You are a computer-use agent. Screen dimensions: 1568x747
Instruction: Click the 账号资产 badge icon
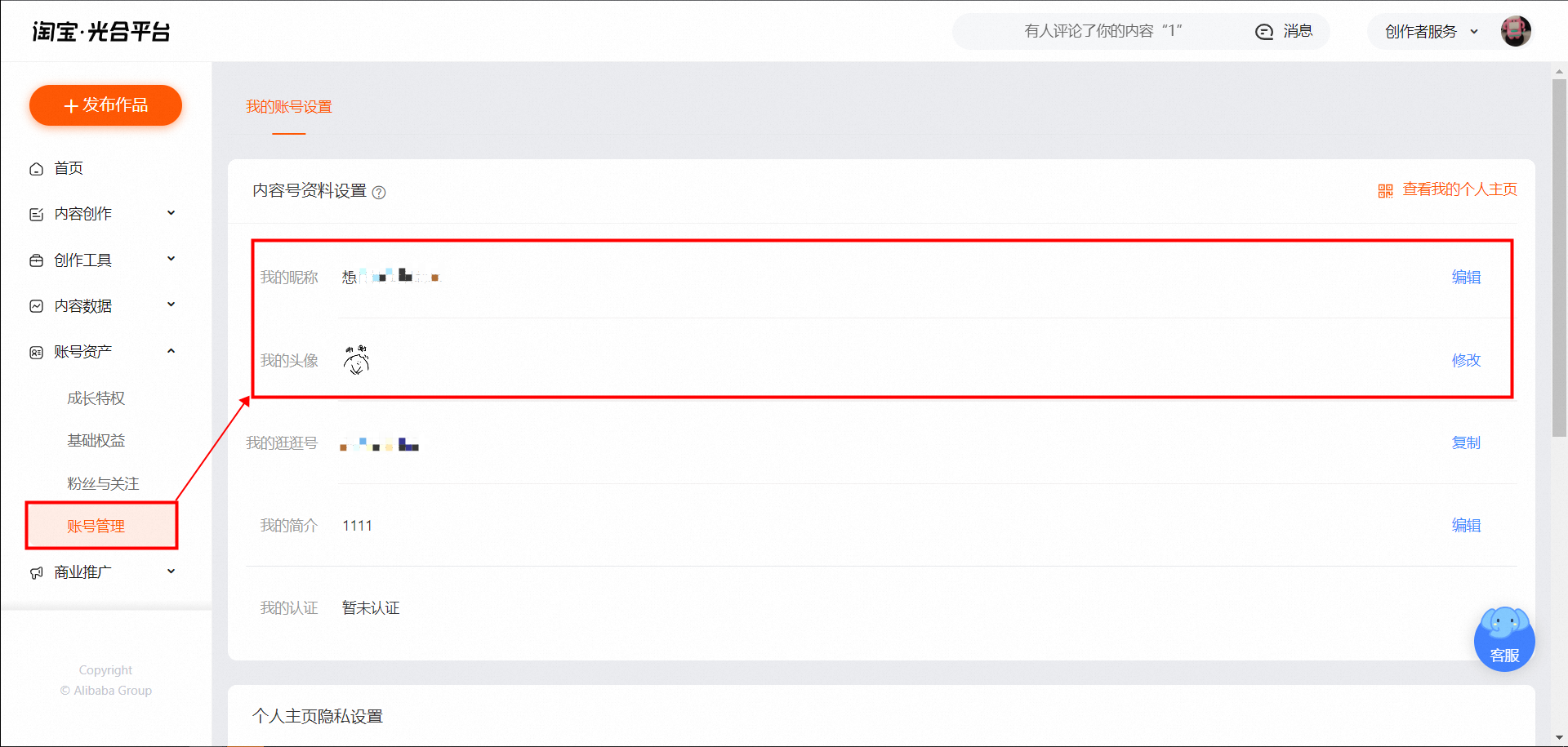click(x=36, y=353)
